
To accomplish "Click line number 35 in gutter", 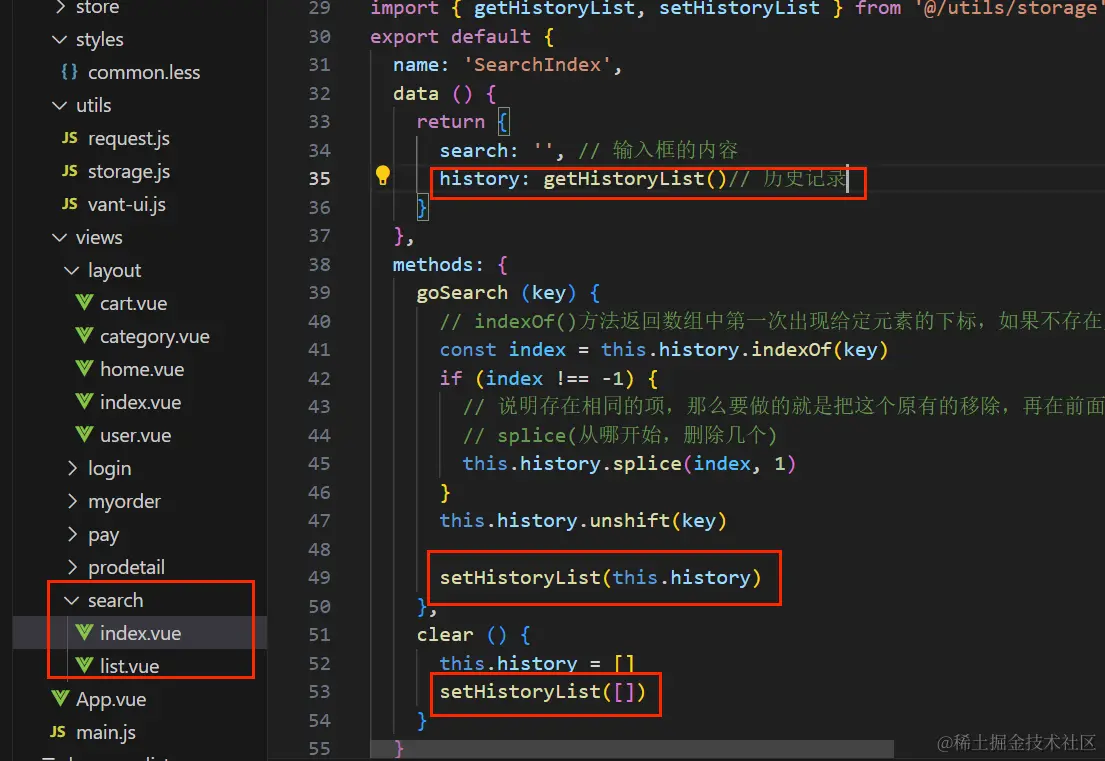I will (319, 179).
